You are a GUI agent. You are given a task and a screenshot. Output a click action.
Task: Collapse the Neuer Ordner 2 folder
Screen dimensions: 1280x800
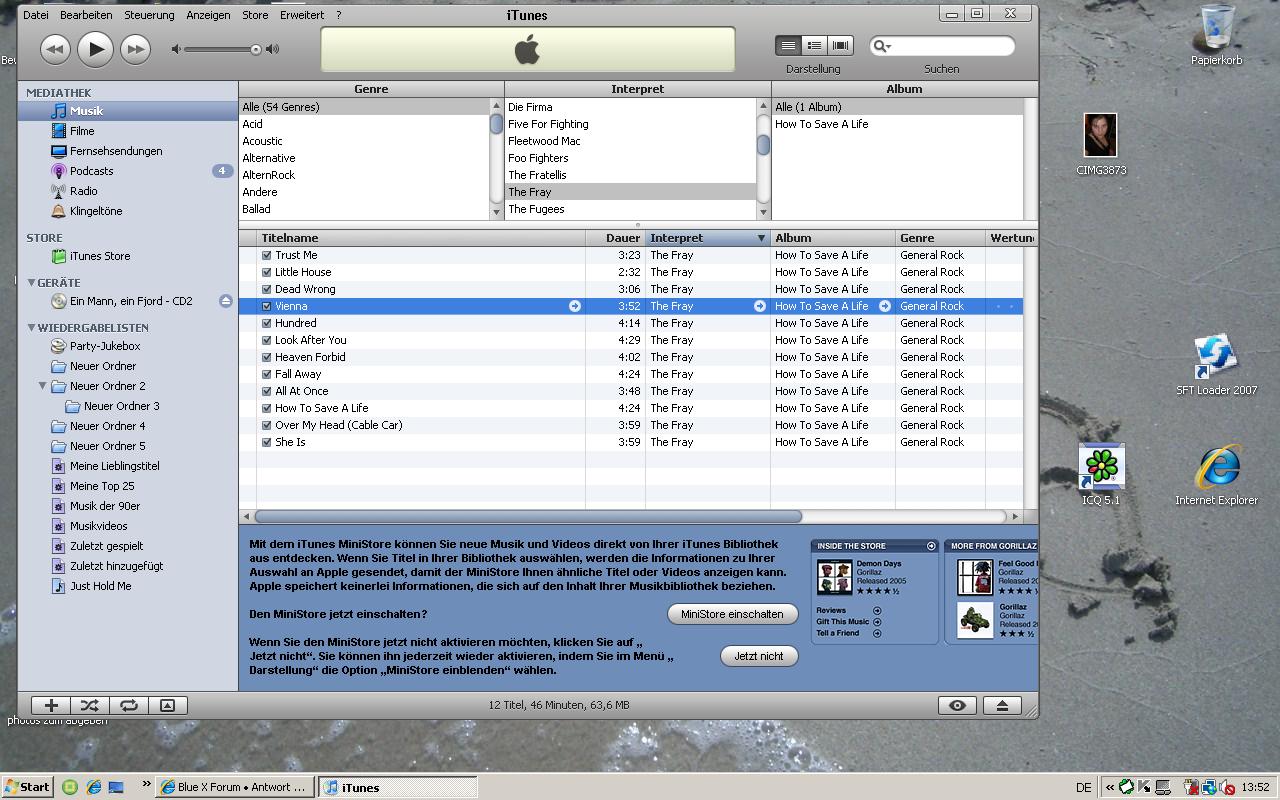(43, 386)
